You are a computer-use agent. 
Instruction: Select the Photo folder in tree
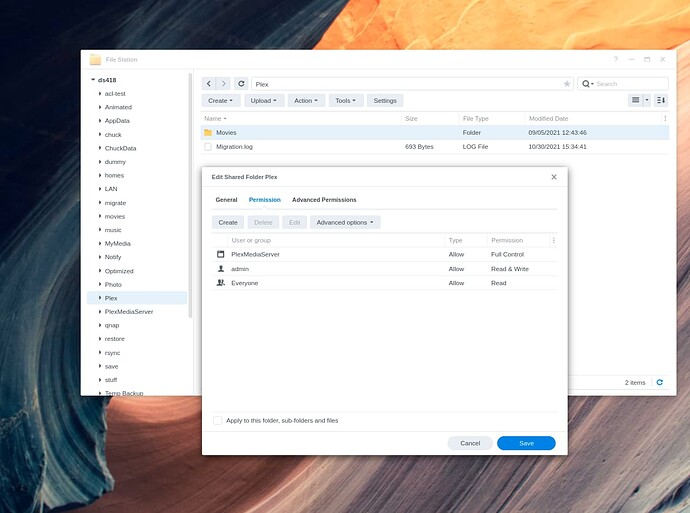113,285
